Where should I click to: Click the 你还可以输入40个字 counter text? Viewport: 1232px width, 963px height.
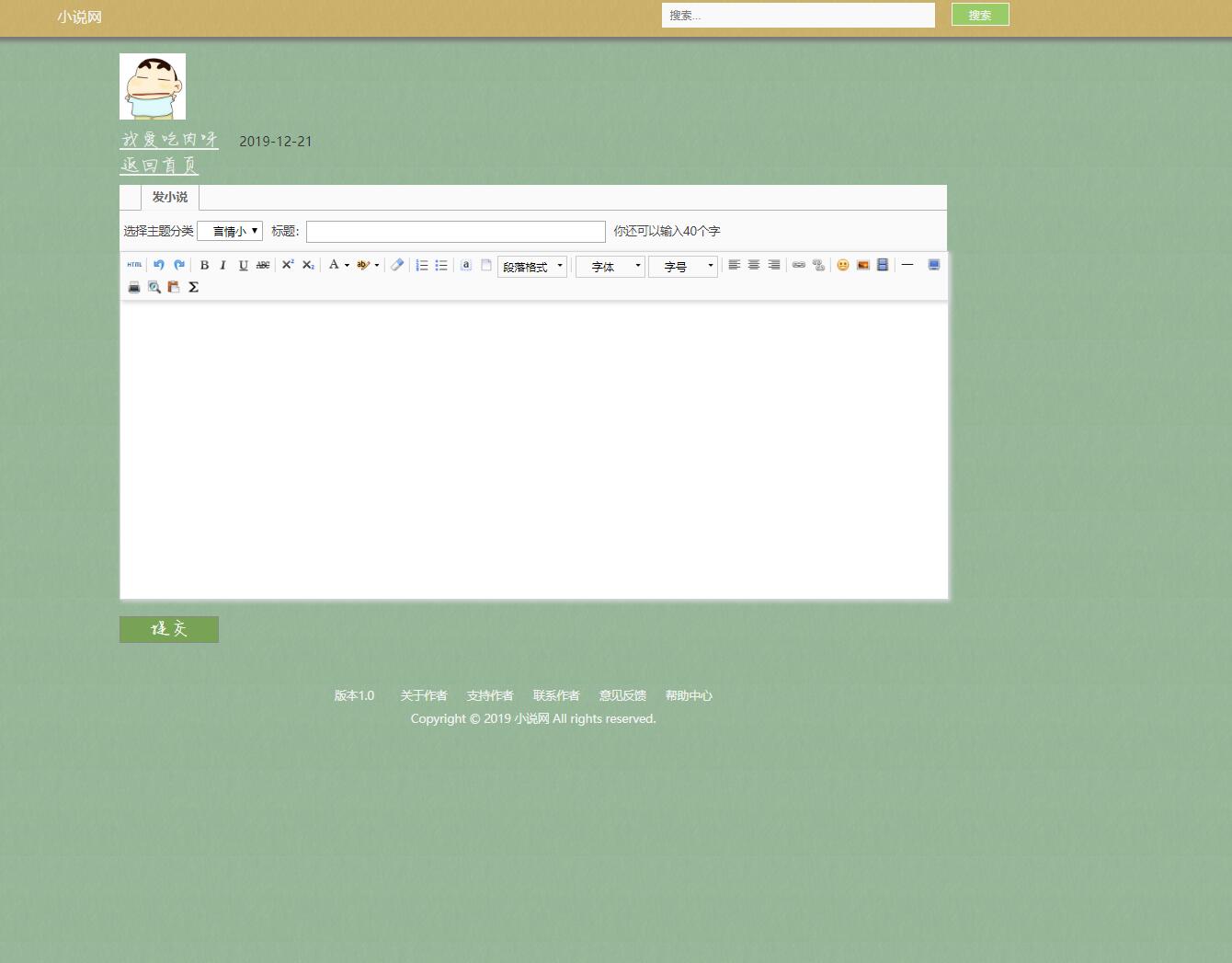[667, 231]
